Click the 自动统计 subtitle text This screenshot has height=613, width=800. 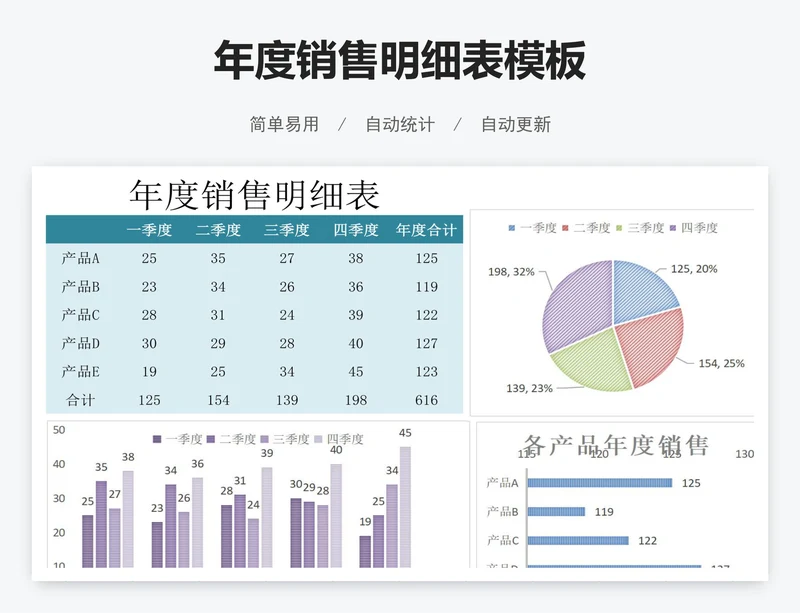point(400,124)
